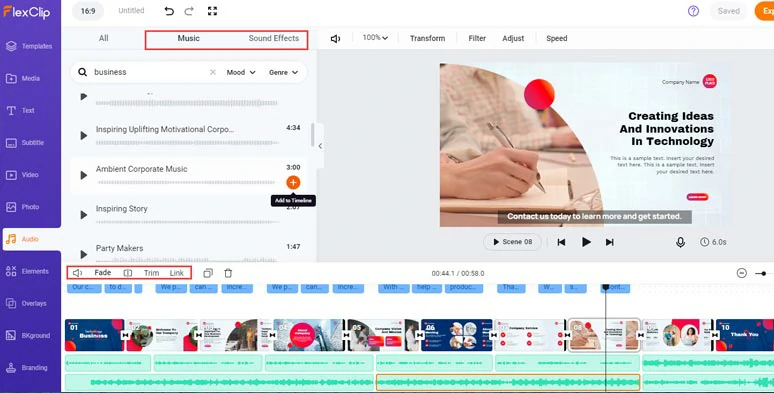Click the audio list scrollbar
Viewport: 774px width, 393px height.
(312, 135)
